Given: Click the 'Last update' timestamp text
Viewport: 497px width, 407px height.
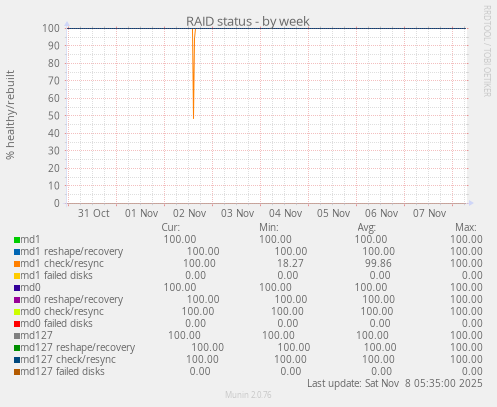Looking at the screenshot, I should point(395,383).
